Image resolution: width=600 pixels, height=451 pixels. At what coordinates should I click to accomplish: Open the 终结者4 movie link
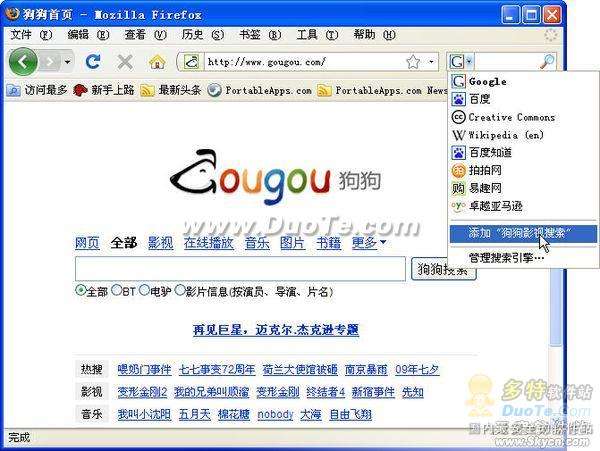tap(326, 392)
